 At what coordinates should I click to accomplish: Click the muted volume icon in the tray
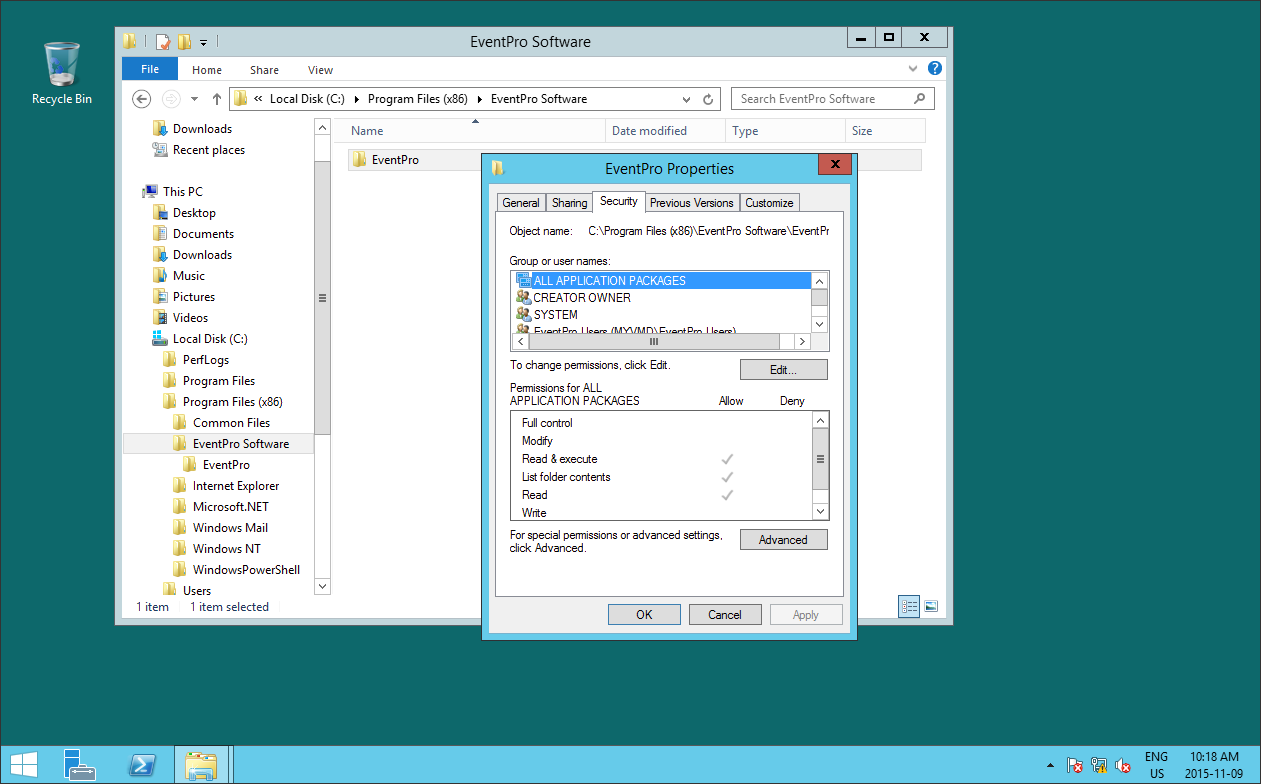coord(1122,765)
